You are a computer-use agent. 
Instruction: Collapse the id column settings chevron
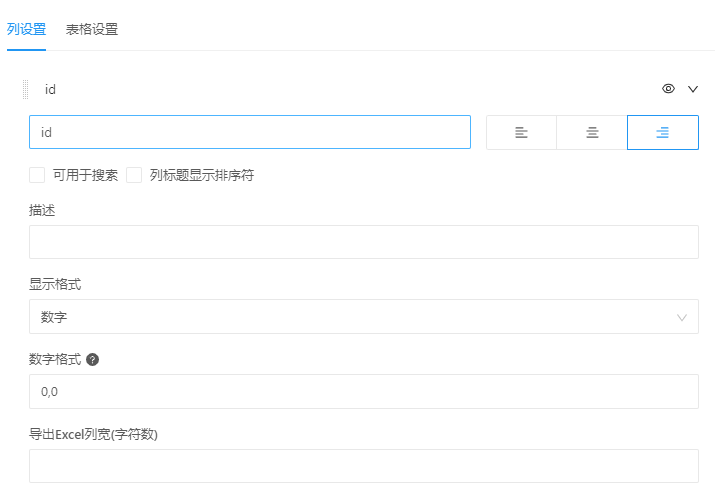(x=693, y=89)
